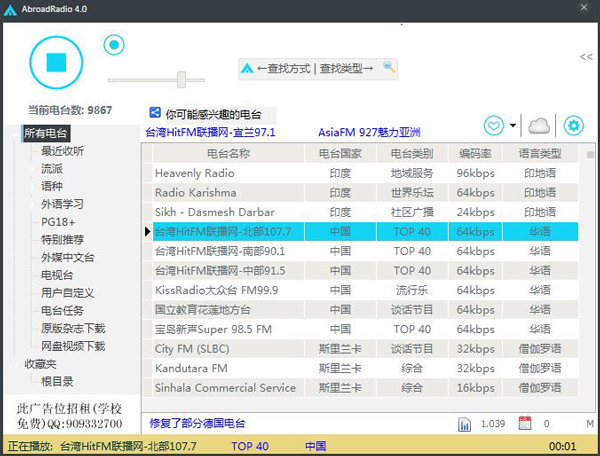
Task: Open PG18+ category
Action: (58, 222)
